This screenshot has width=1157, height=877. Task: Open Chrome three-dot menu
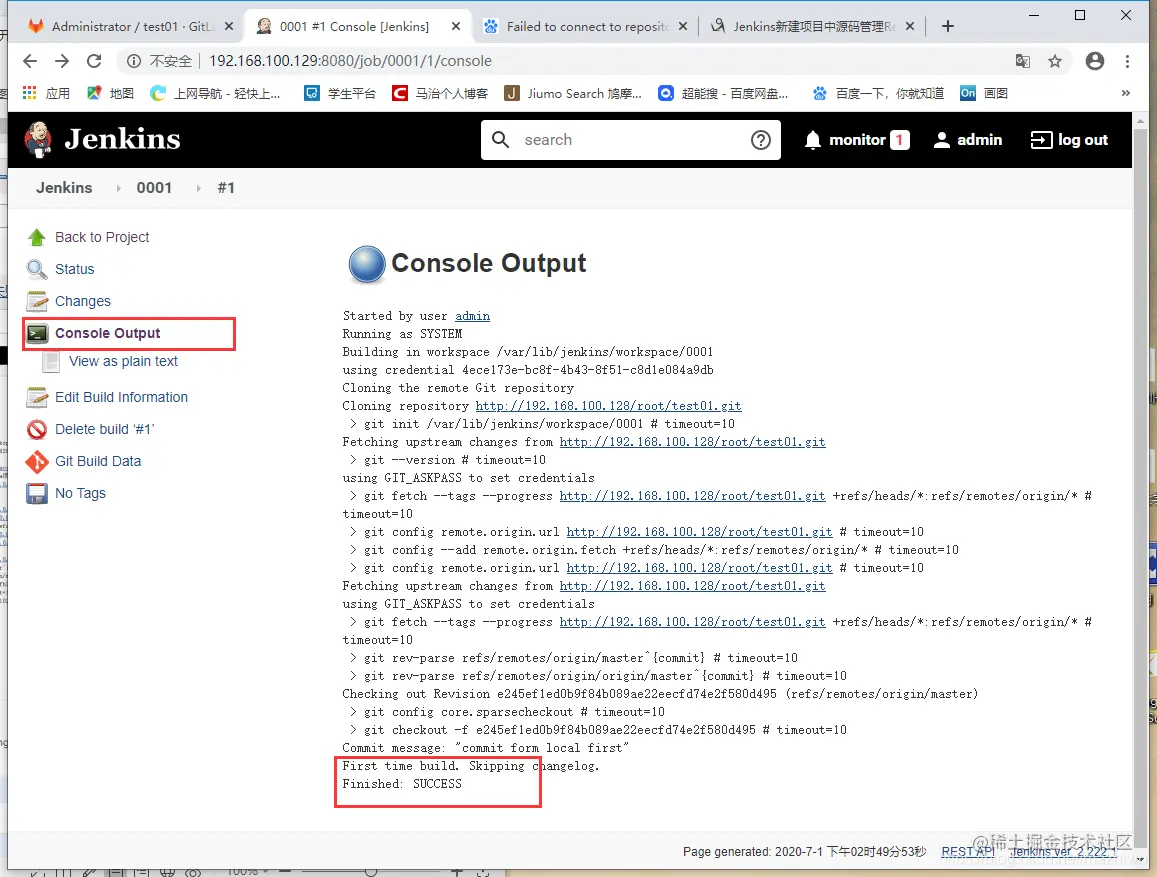(1127, 61)
